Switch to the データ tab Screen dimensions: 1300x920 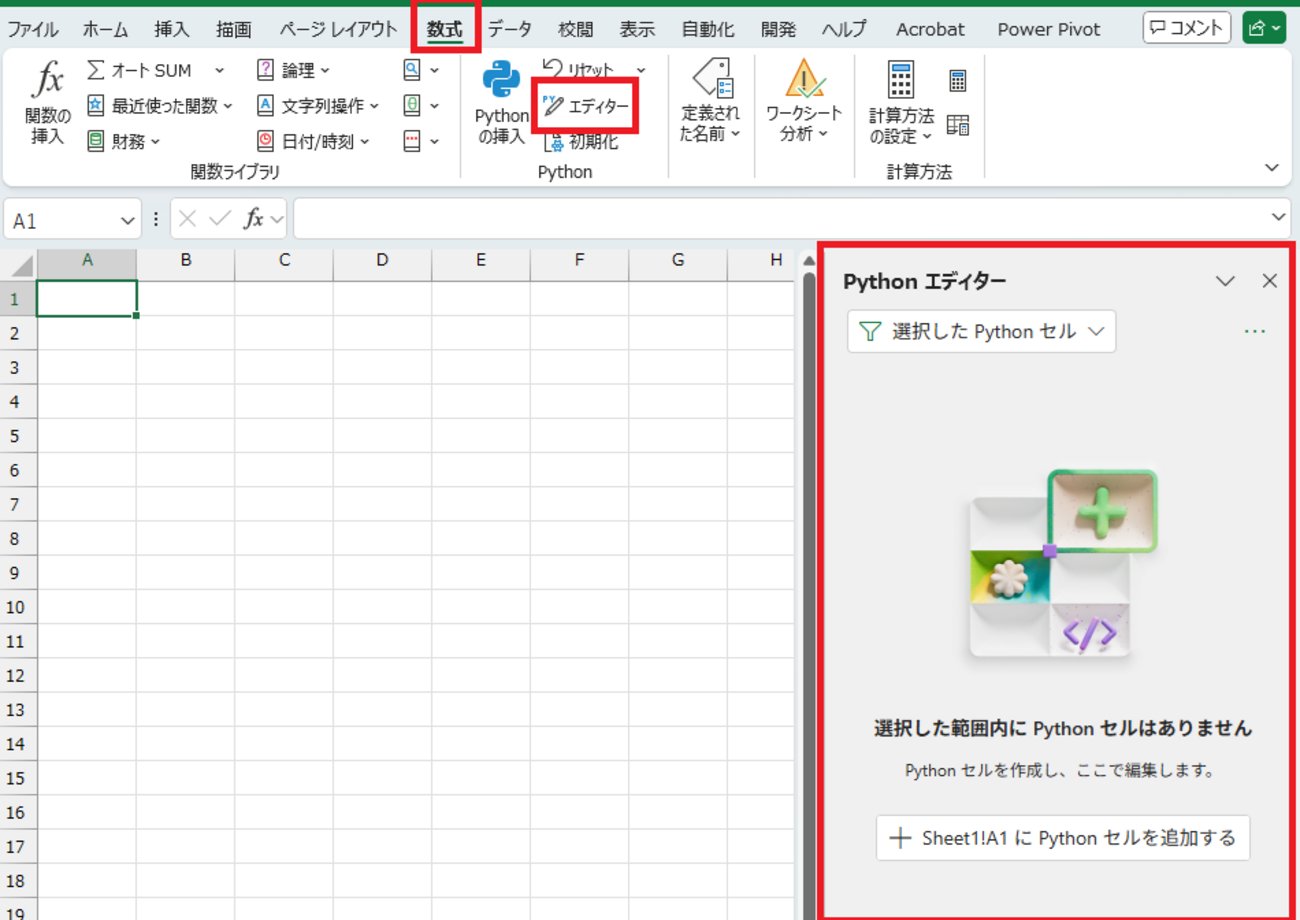[510, 29]
